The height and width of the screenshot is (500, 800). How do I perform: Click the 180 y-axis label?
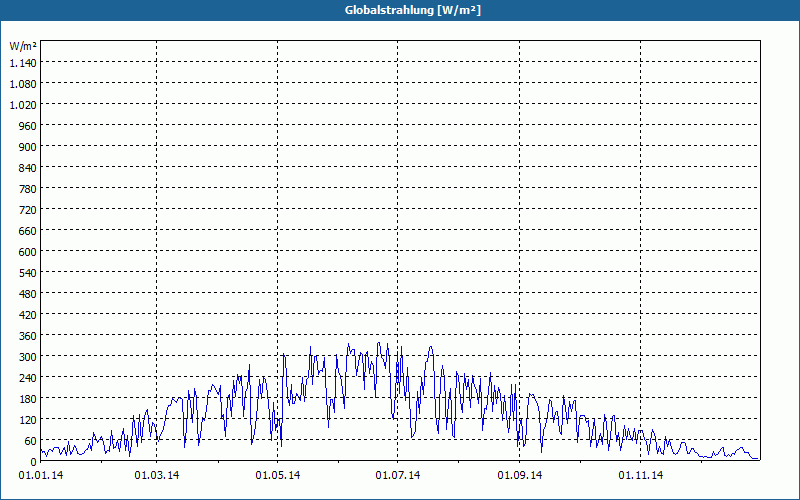click(29, 399)
